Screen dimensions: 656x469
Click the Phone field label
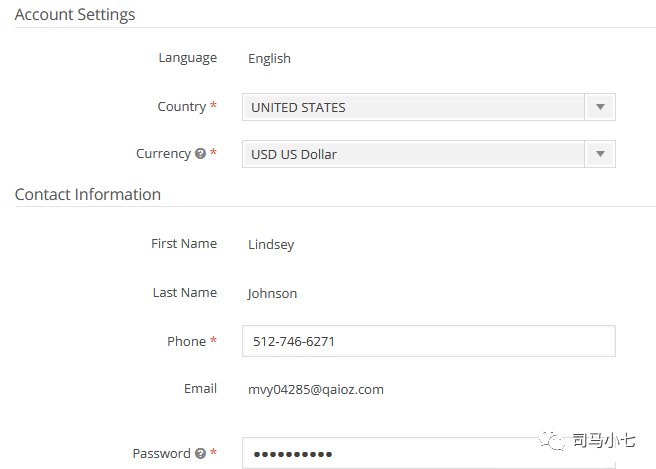click(186, 341)
